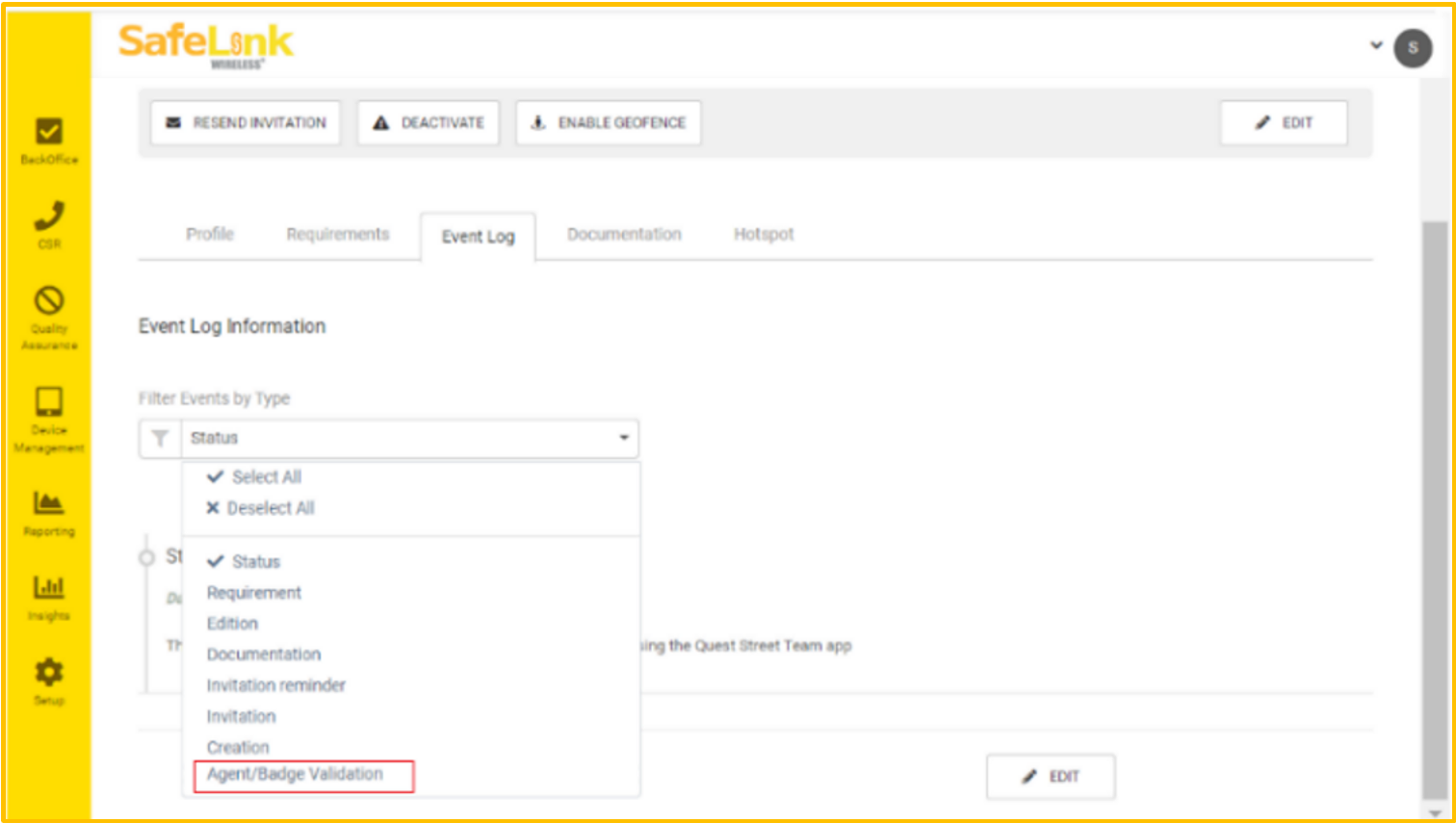Click the top Edit button
Image resolution: width=1456 pixels, height=824 pixels.
click(1284, 122)
